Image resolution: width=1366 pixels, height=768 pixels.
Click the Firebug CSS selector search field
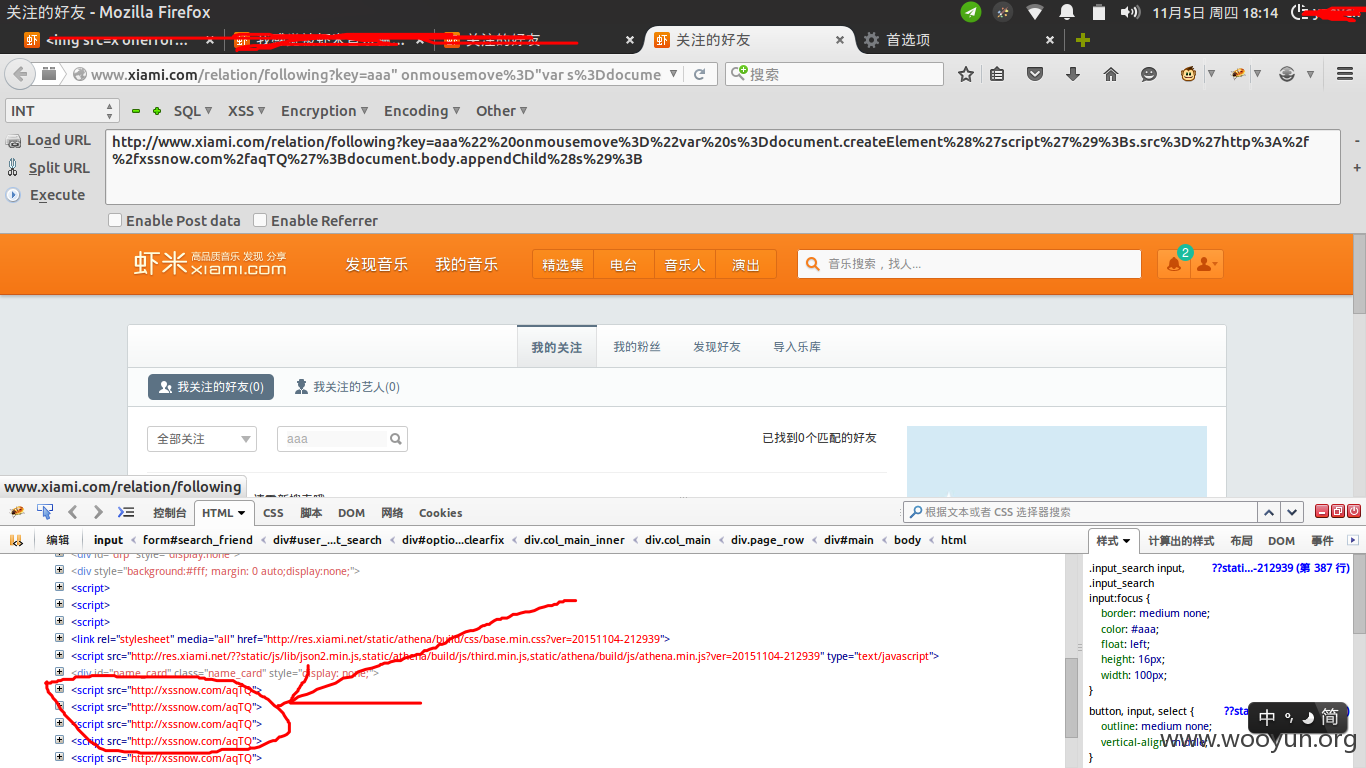(1079, 512)
